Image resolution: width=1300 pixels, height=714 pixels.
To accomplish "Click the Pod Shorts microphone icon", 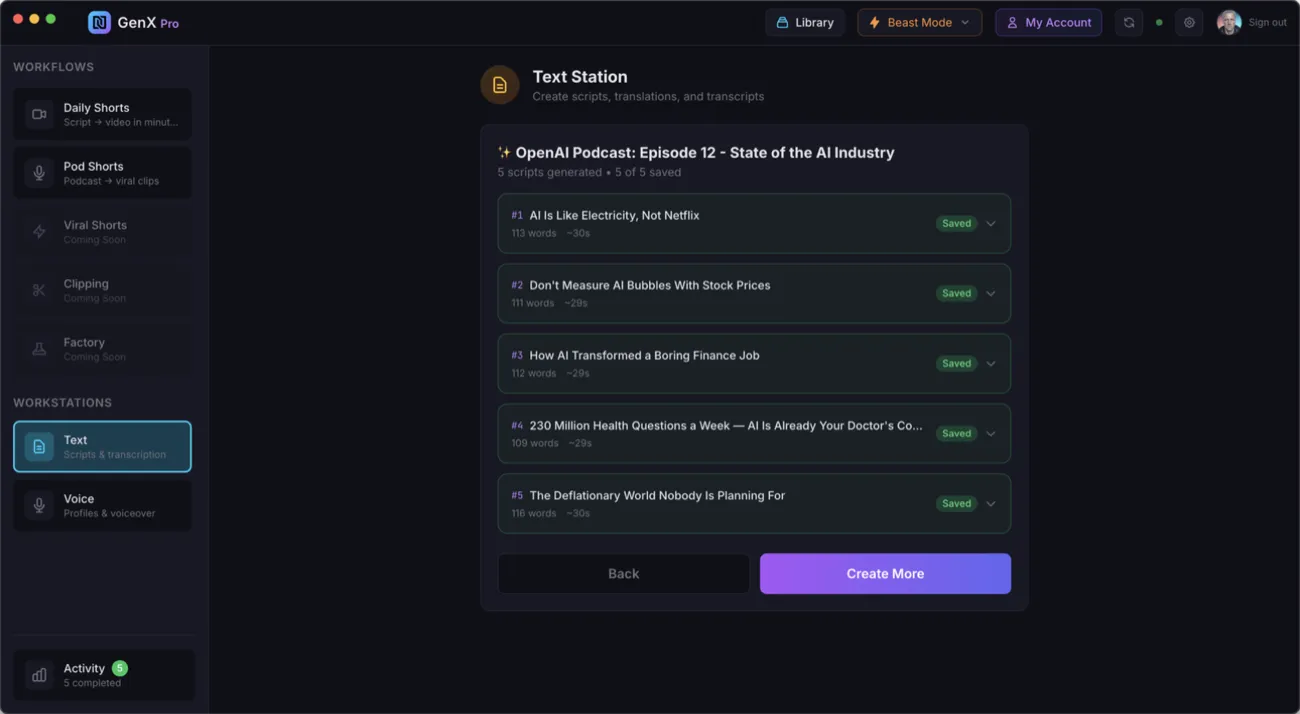I will [x=38, y=172].
